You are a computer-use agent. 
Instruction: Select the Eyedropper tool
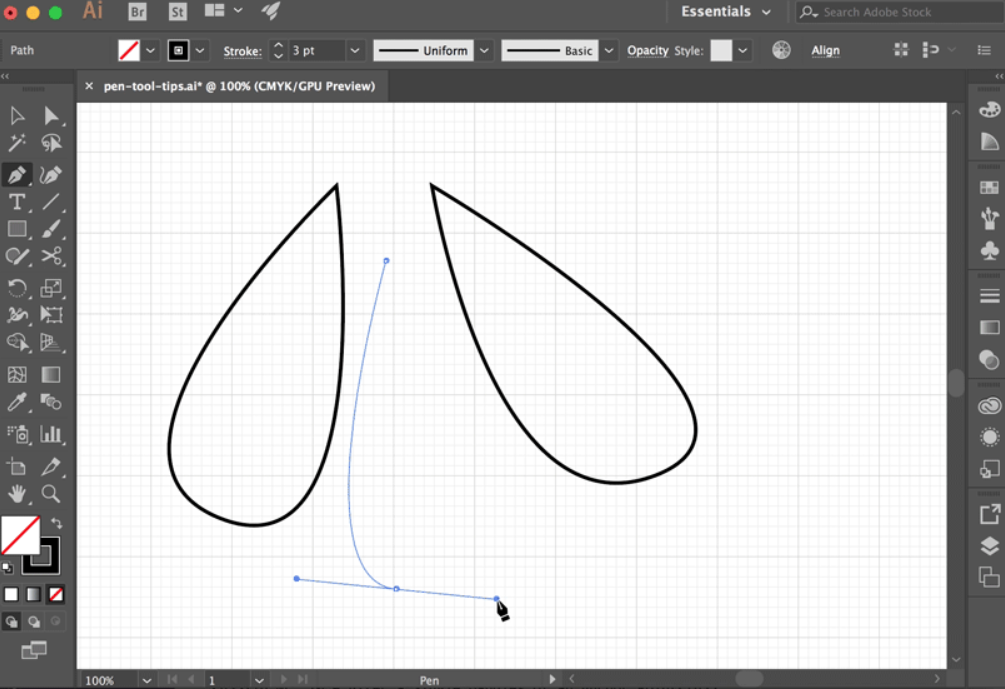[x=17, y=403]
